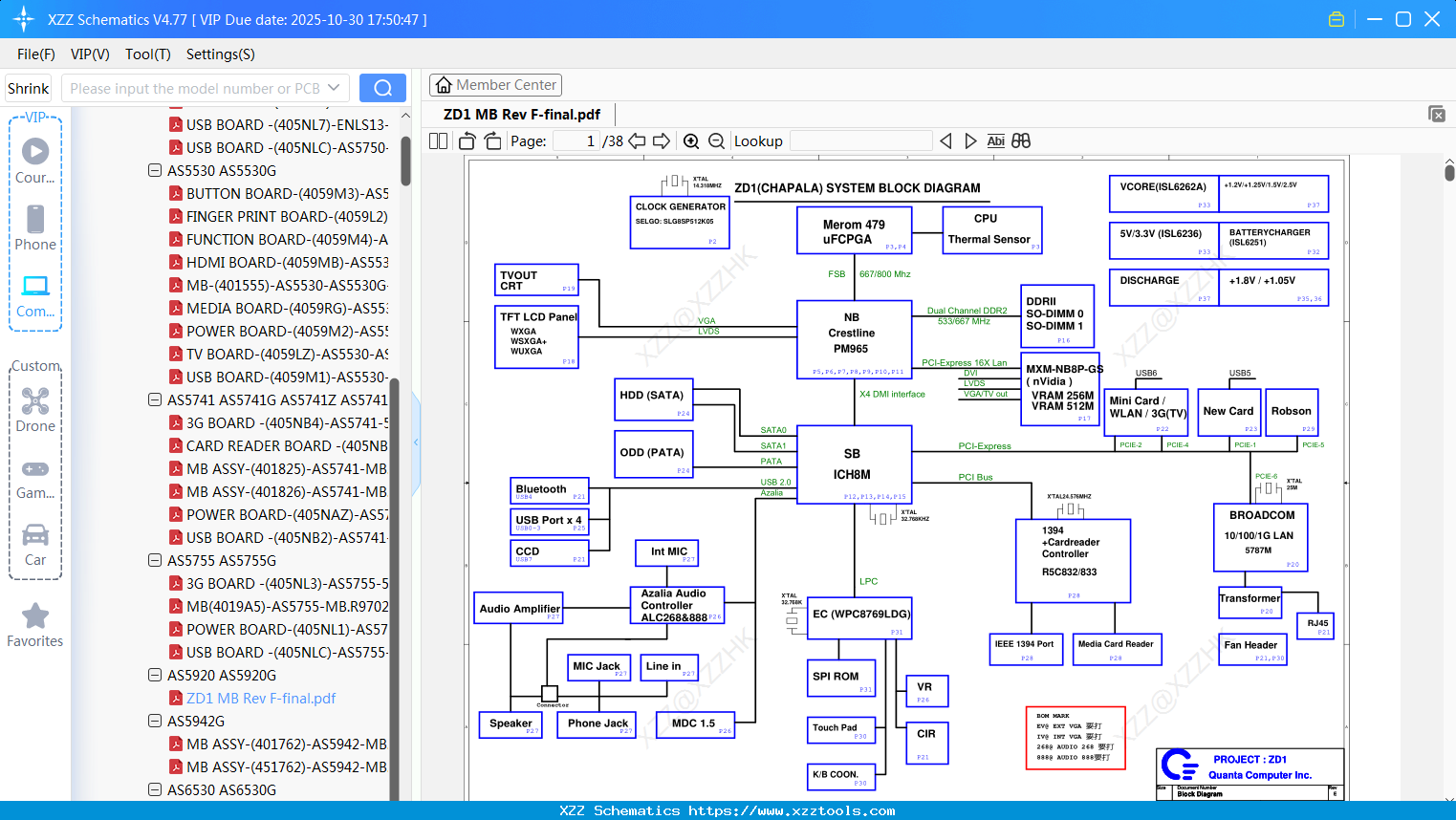Open the Member Center
Screen dimensions: 1456x820
point(495,85)
